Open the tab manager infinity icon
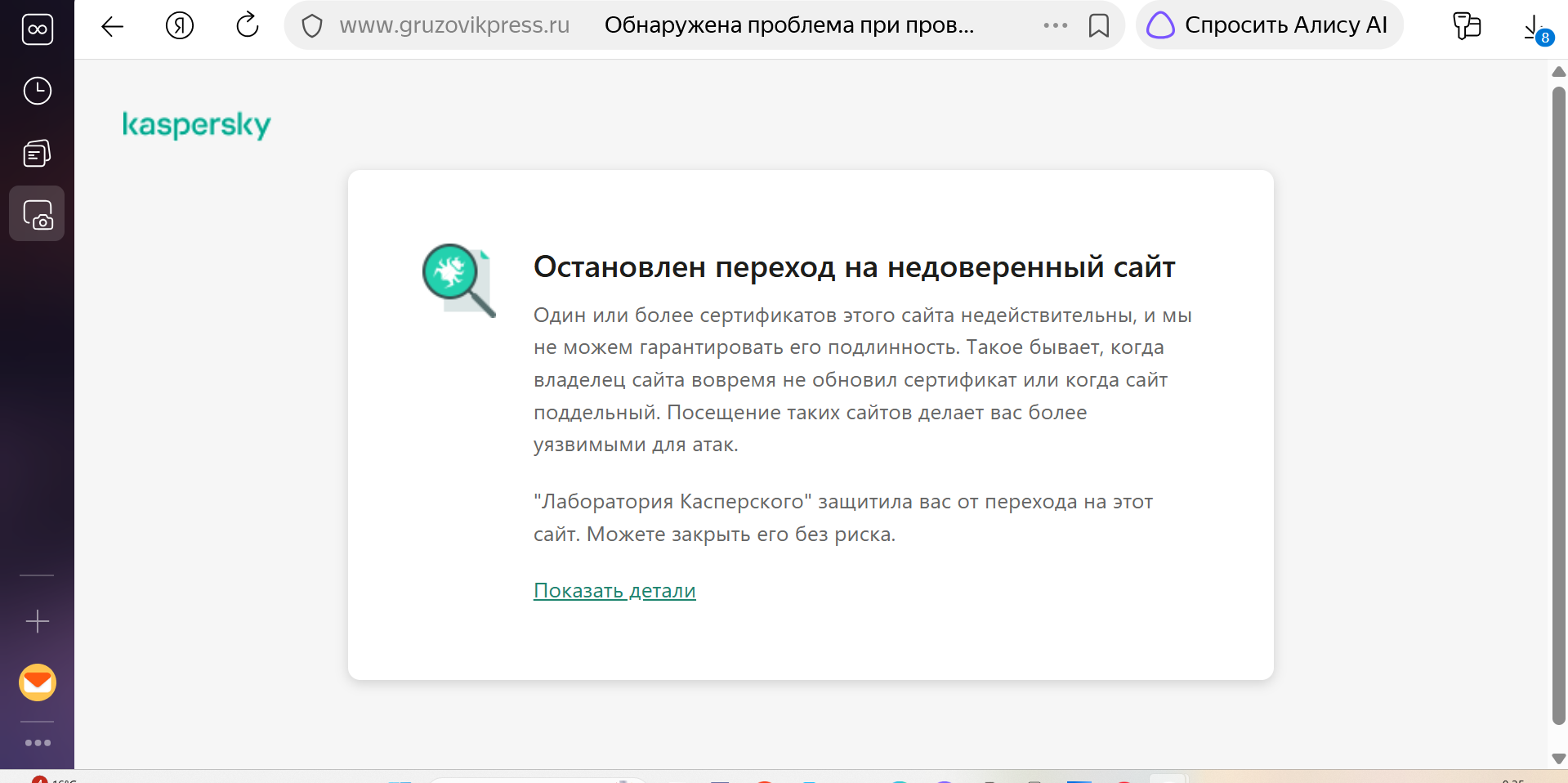 click(x=37, y=29)
